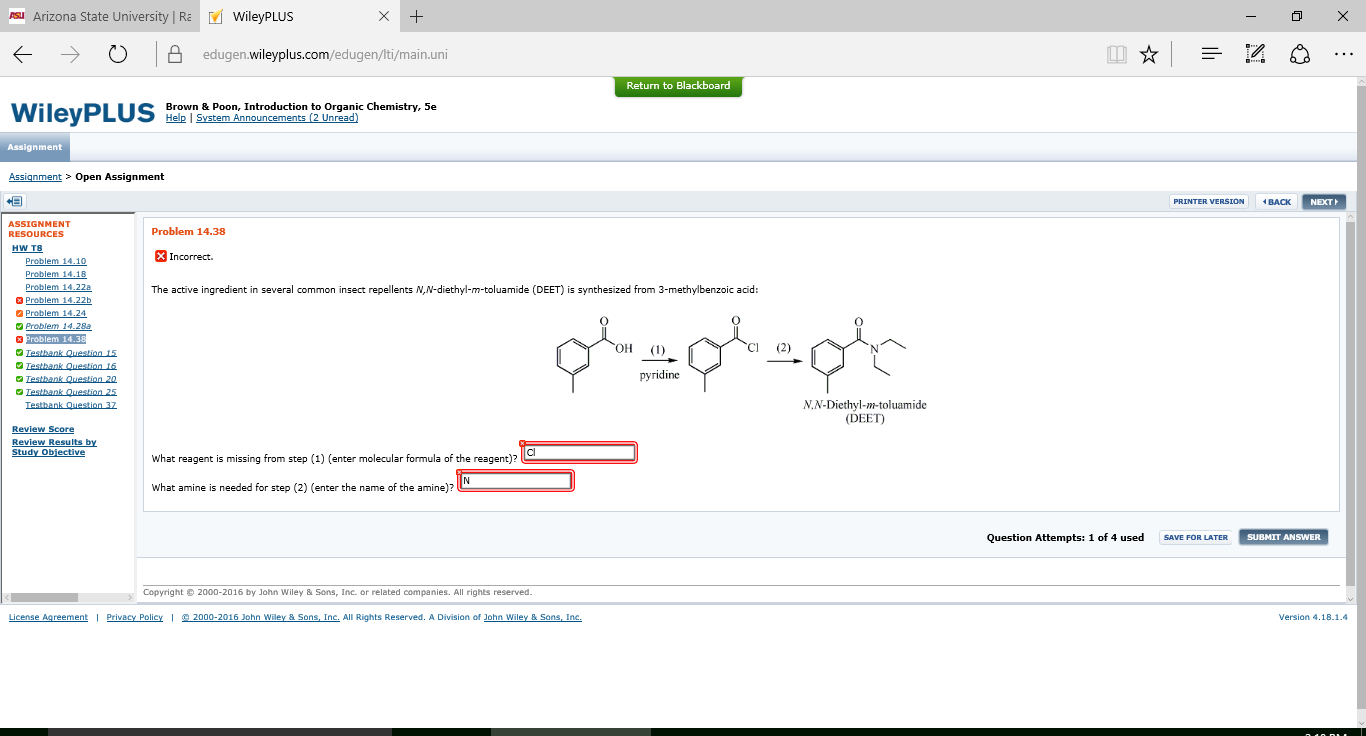Open Privacy Policy link
This screenshot has width=1366, height=736.
tap(135, 617)
